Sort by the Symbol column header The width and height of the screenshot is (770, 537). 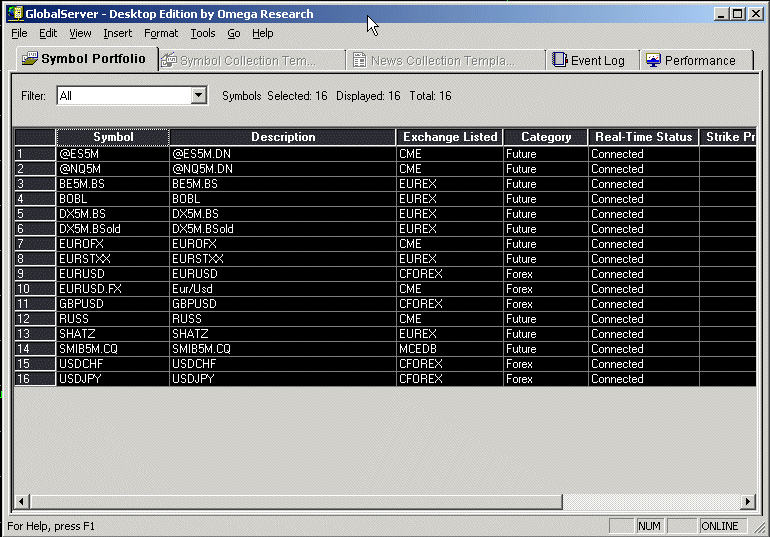(113, 137)
